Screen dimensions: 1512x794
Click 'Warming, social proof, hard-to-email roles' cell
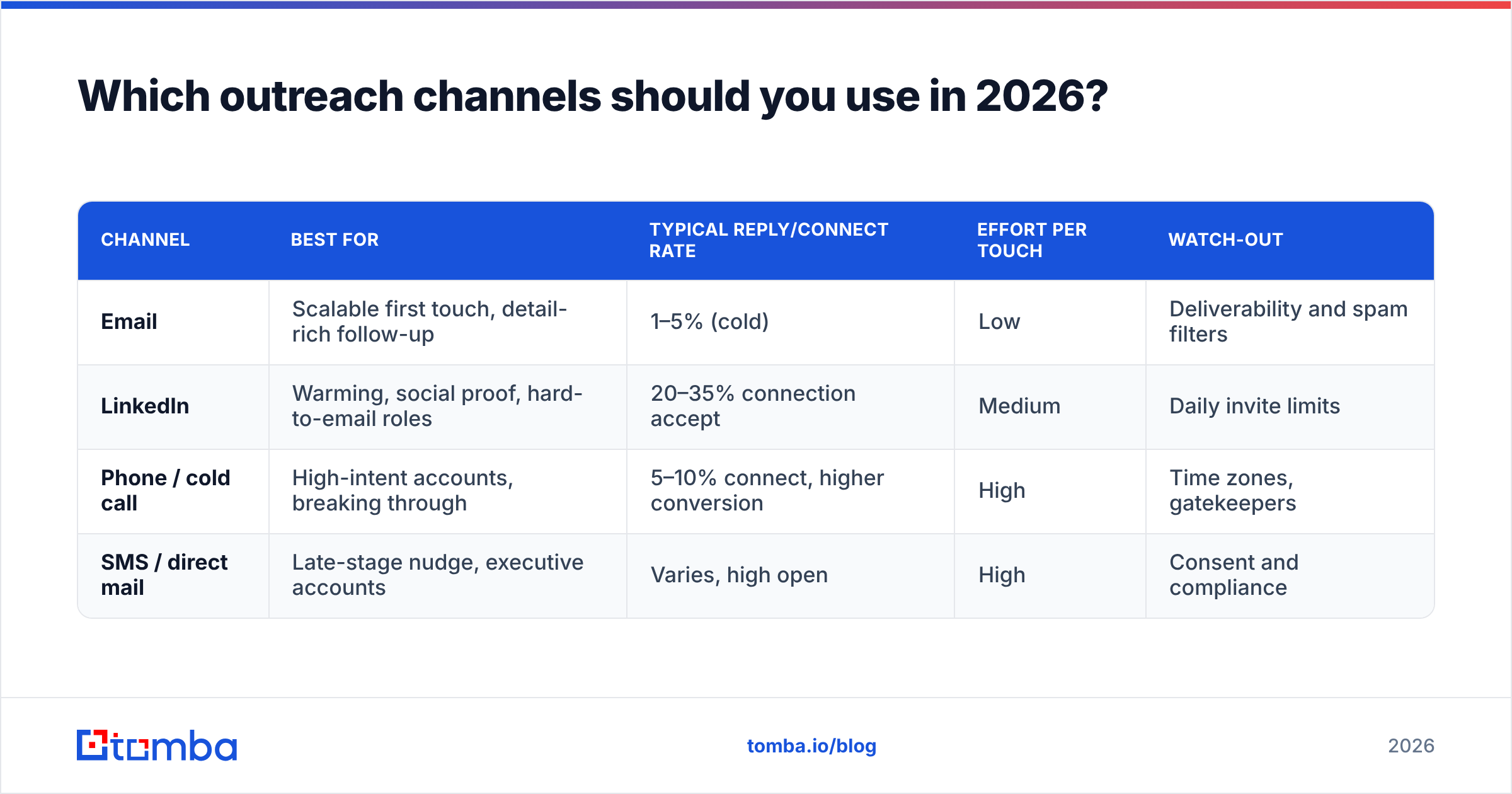click(x=448, y=406)
